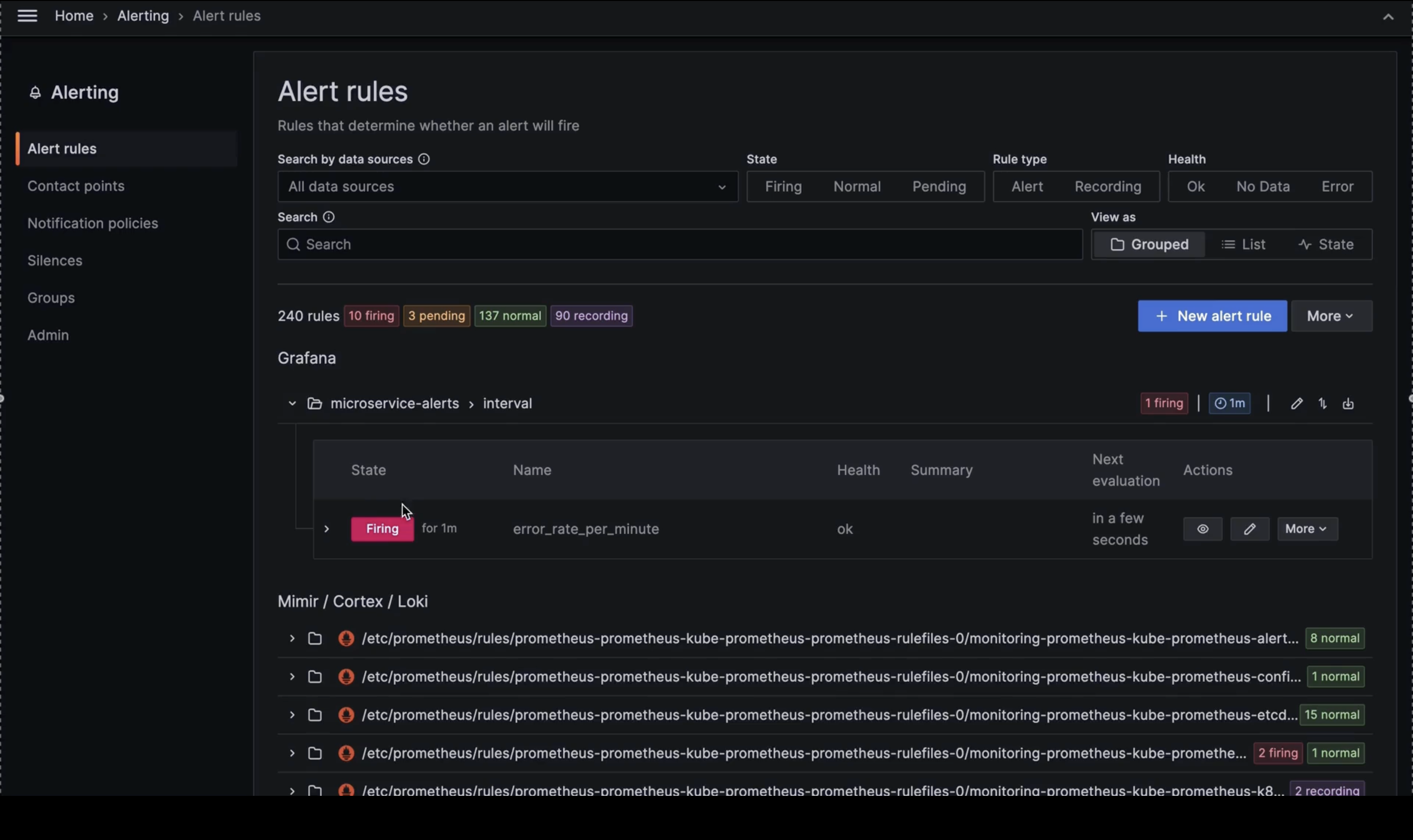Filter health by No Data

(x=1262, y=186)
